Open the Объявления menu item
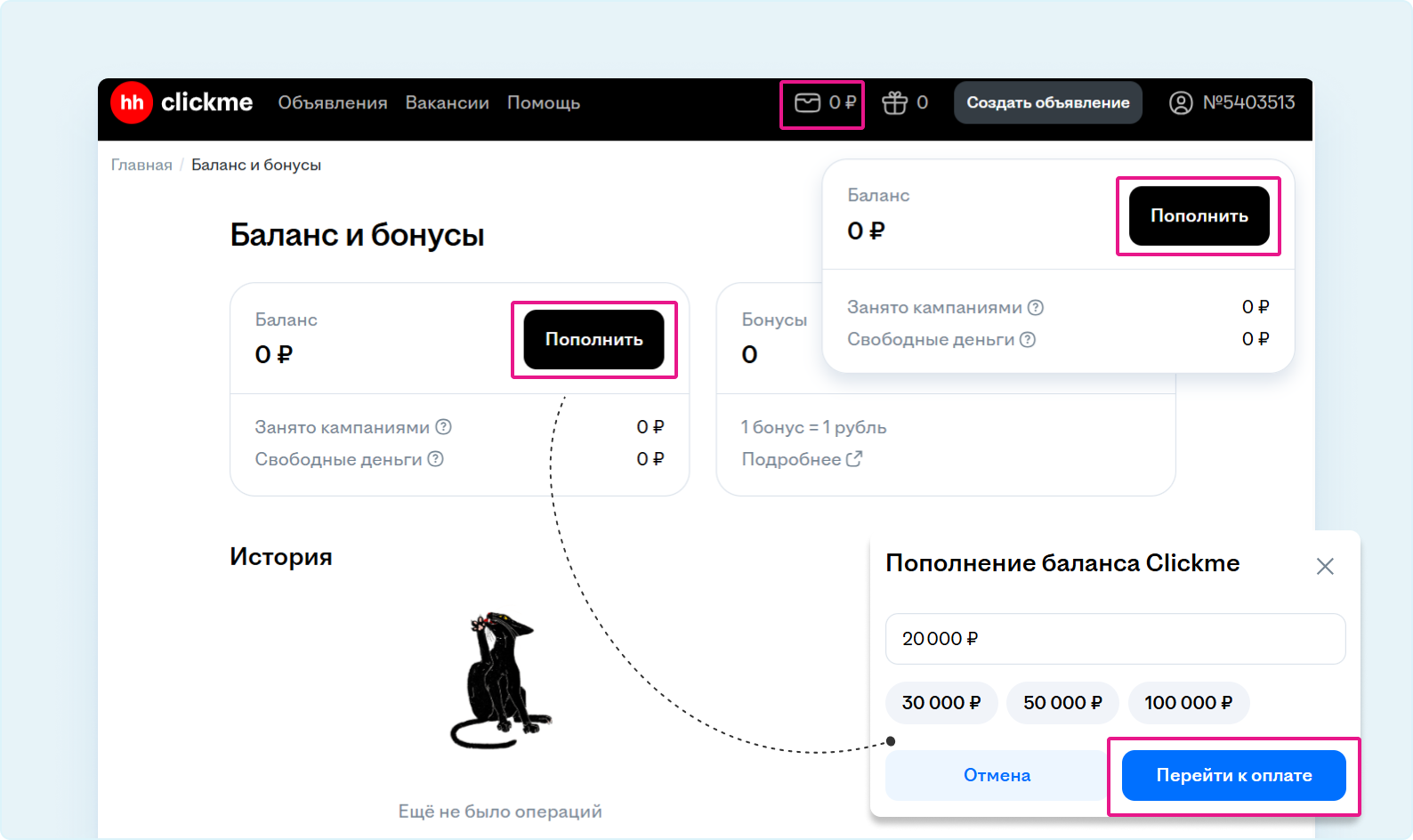The image size is (1413, 840). [332, 103]
